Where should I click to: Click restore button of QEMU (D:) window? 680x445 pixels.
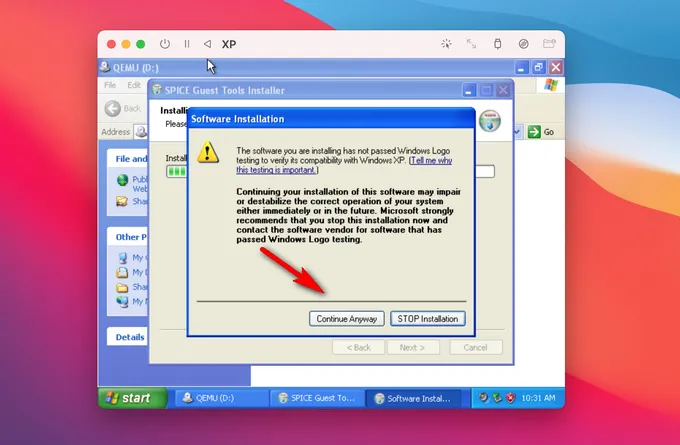(539, 68)
